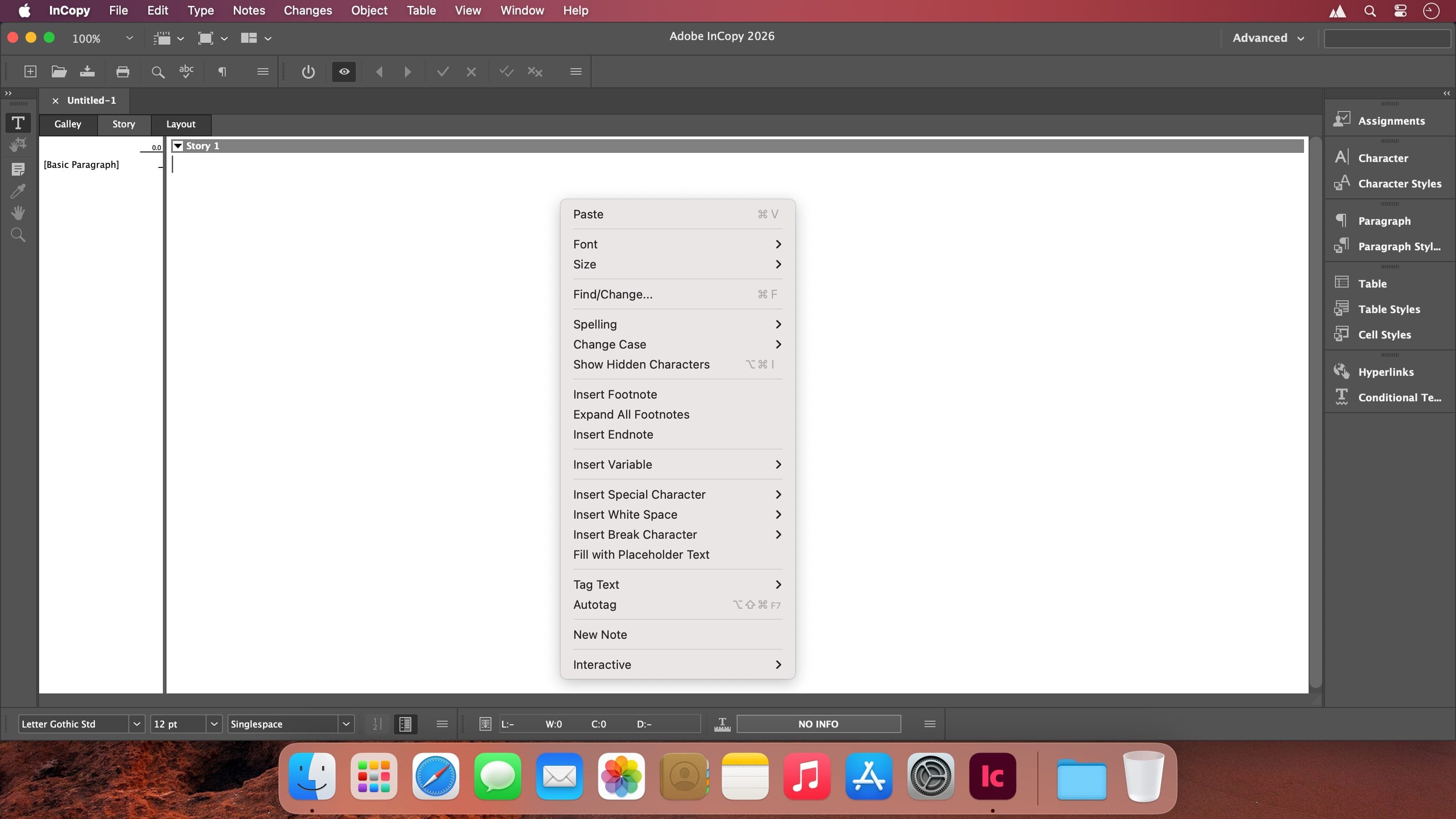Open the Hyperlinks panel
1456x819 pixels.
[x=1385, y=372]
